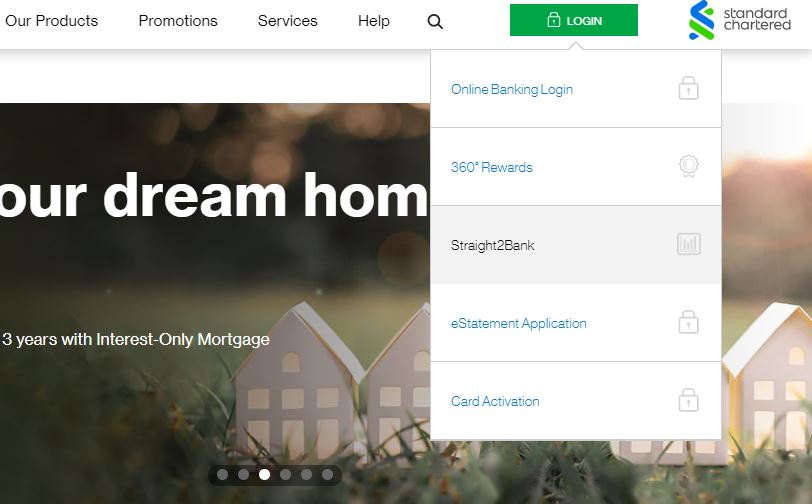Click lock icon beside eStatement Application

click(x=688, y=323)
